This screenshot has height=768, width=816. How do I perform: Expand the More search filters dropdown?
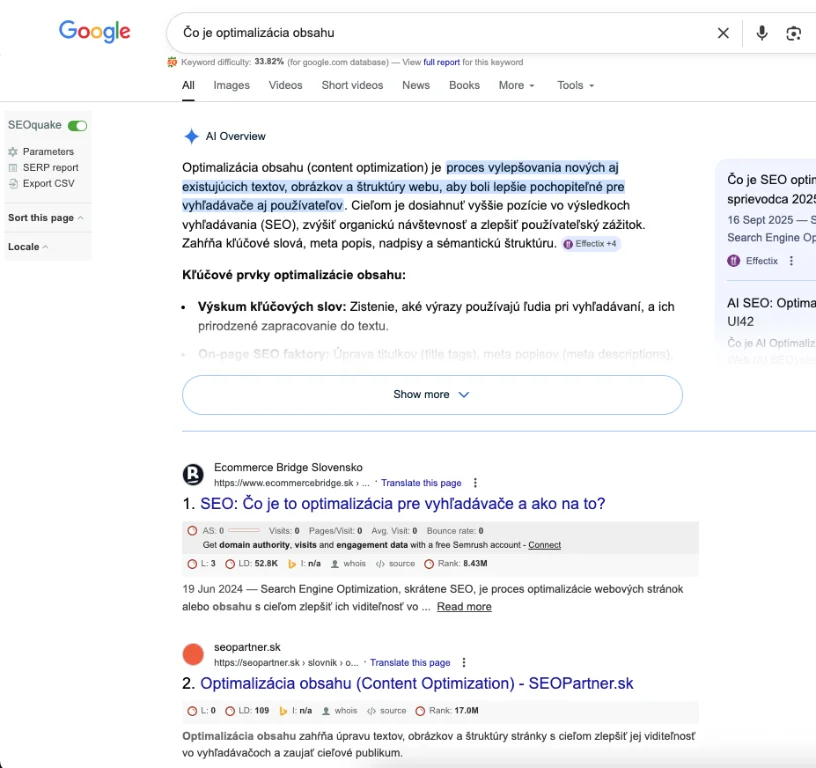click(x=516, y=85)
